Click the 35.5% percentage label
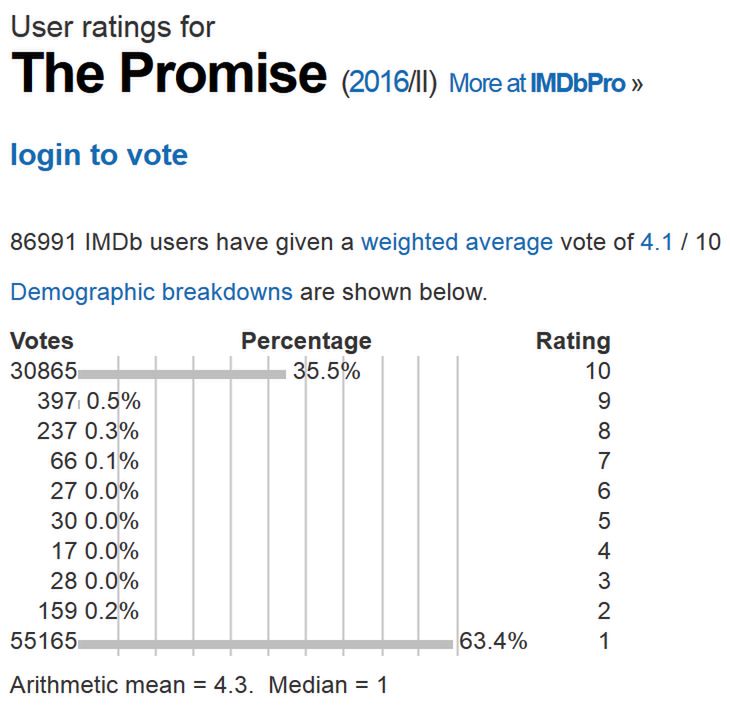Screen dimensions: 730x708 326,371
